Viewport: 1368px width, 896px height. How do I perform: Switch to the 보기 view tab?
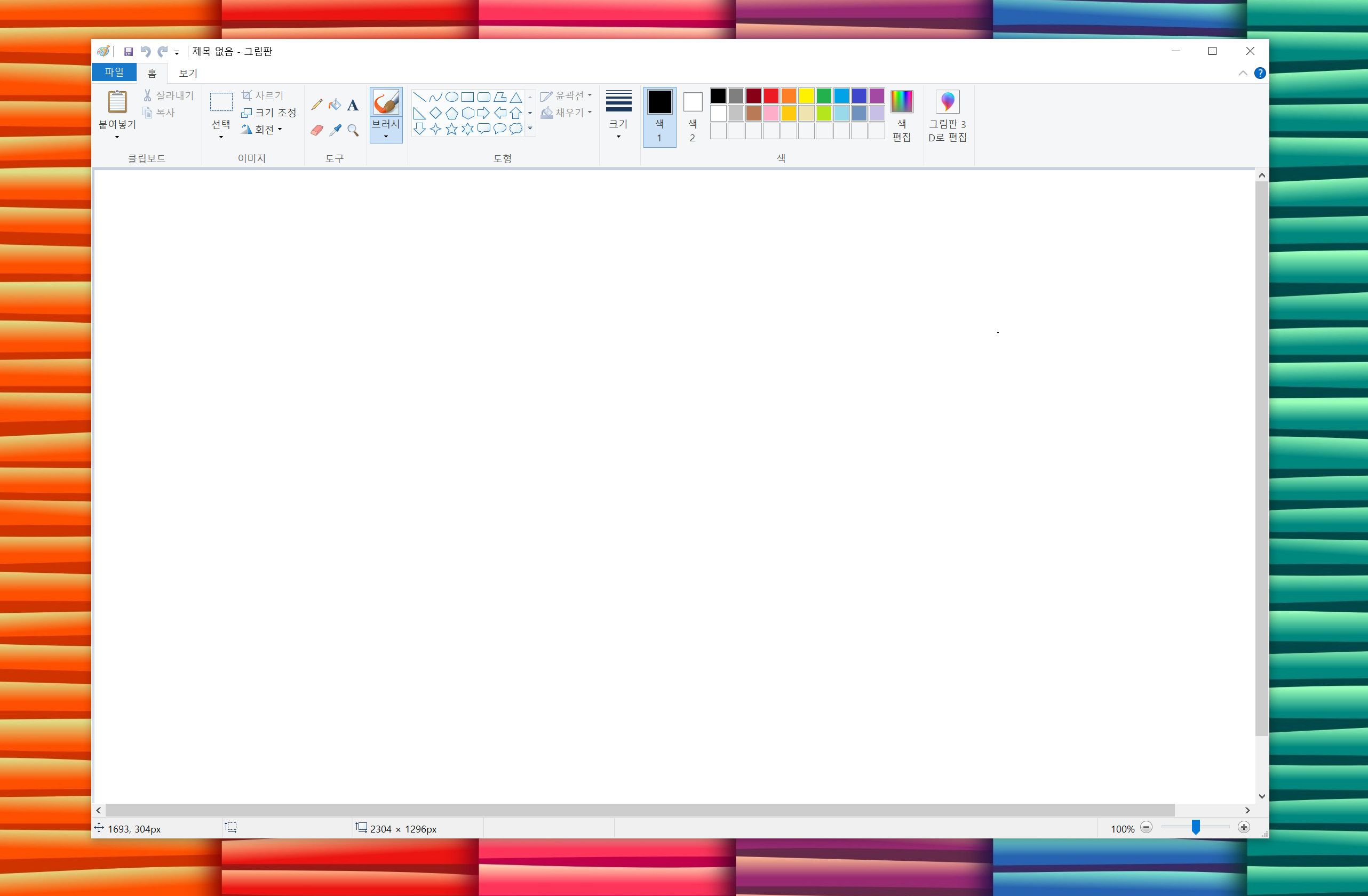pyautogui.click(x=188, y=73)
